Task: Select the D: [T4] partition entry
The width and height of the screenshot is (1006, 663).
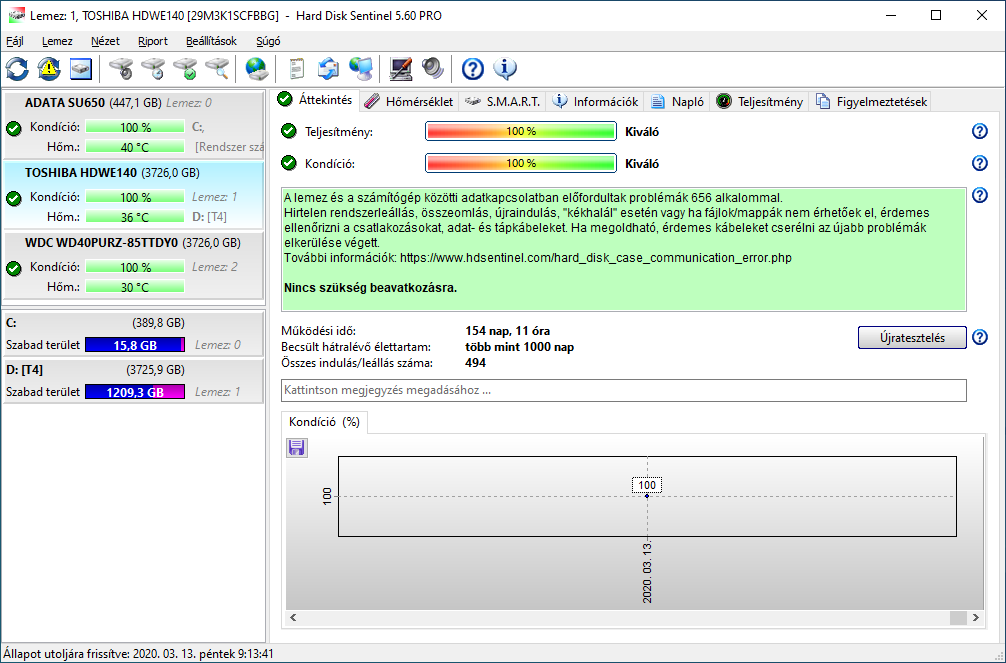Action: click(x=133, y=381)
